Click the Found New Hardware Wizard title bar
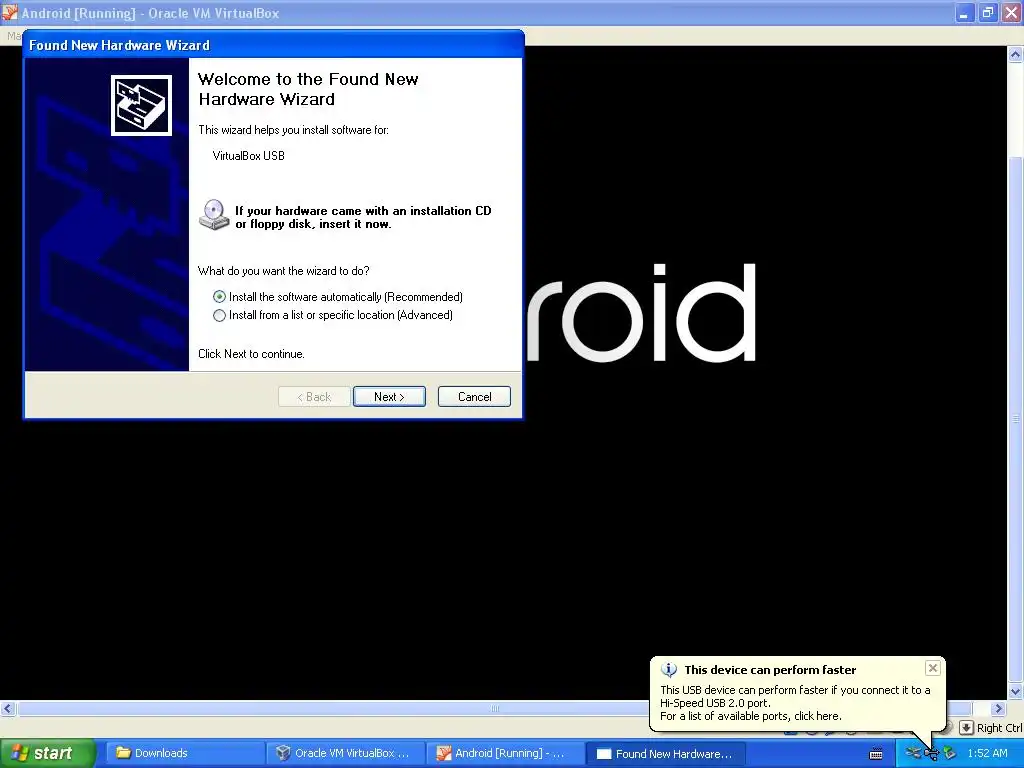Image resolution: width=1024 pixels, height=768 pixels. pos(273,45)
